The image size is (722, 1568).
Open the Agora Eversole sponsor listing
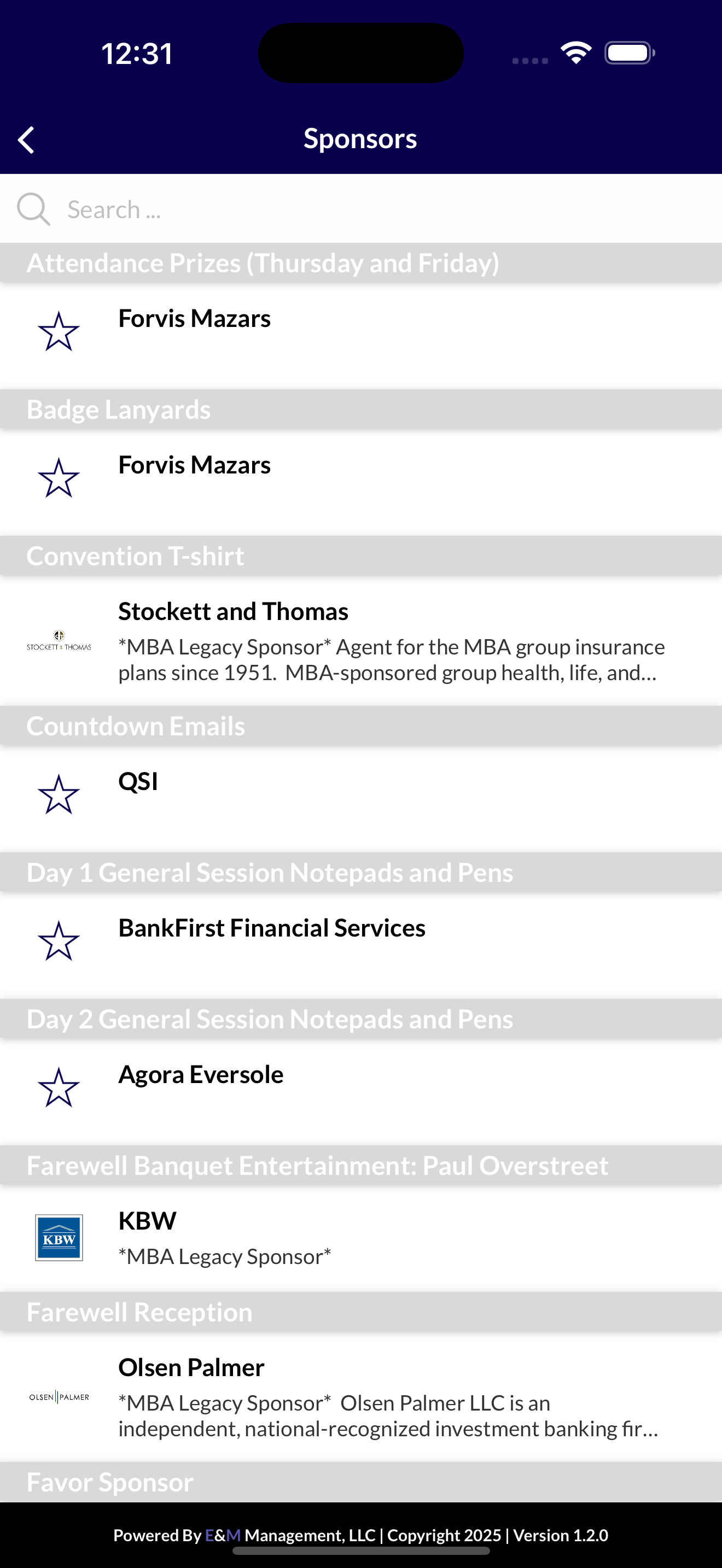point(361,1092)
